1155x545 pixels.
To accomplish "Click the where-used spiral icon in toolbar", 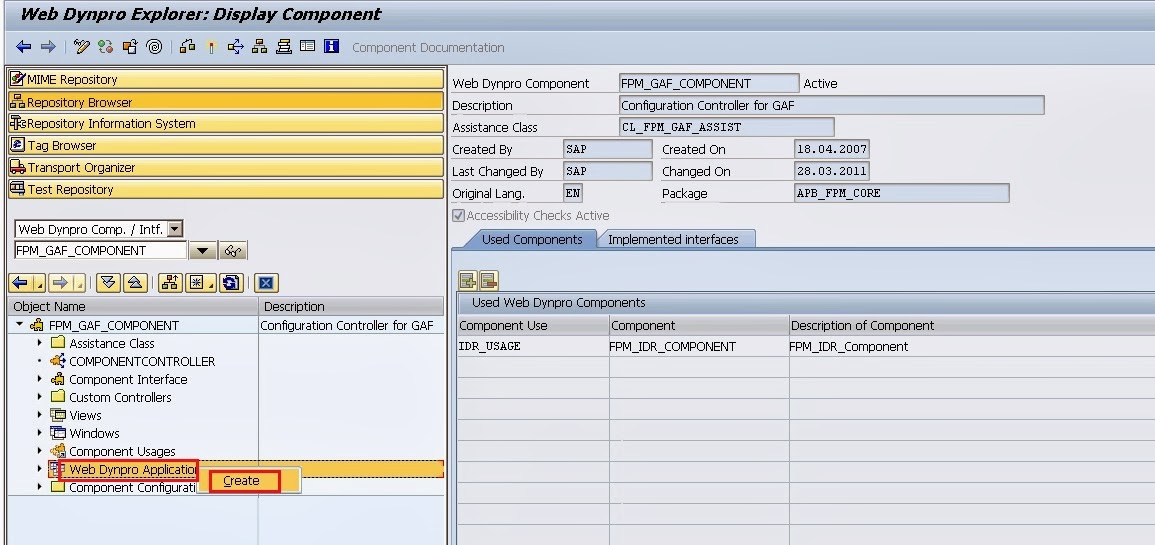I will 154,47.
